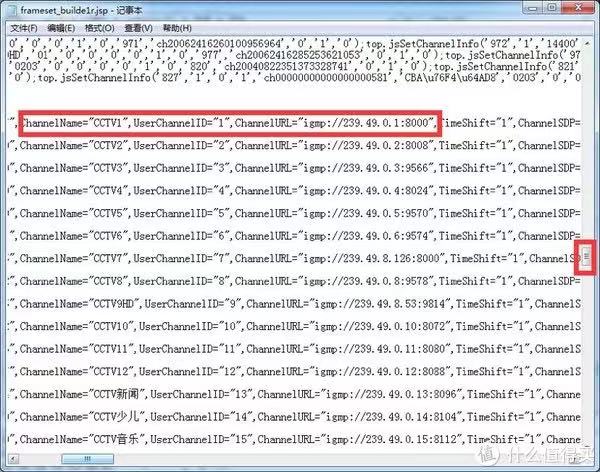Click the text ChannelName="CCTV11"

(x=77, y=349)
